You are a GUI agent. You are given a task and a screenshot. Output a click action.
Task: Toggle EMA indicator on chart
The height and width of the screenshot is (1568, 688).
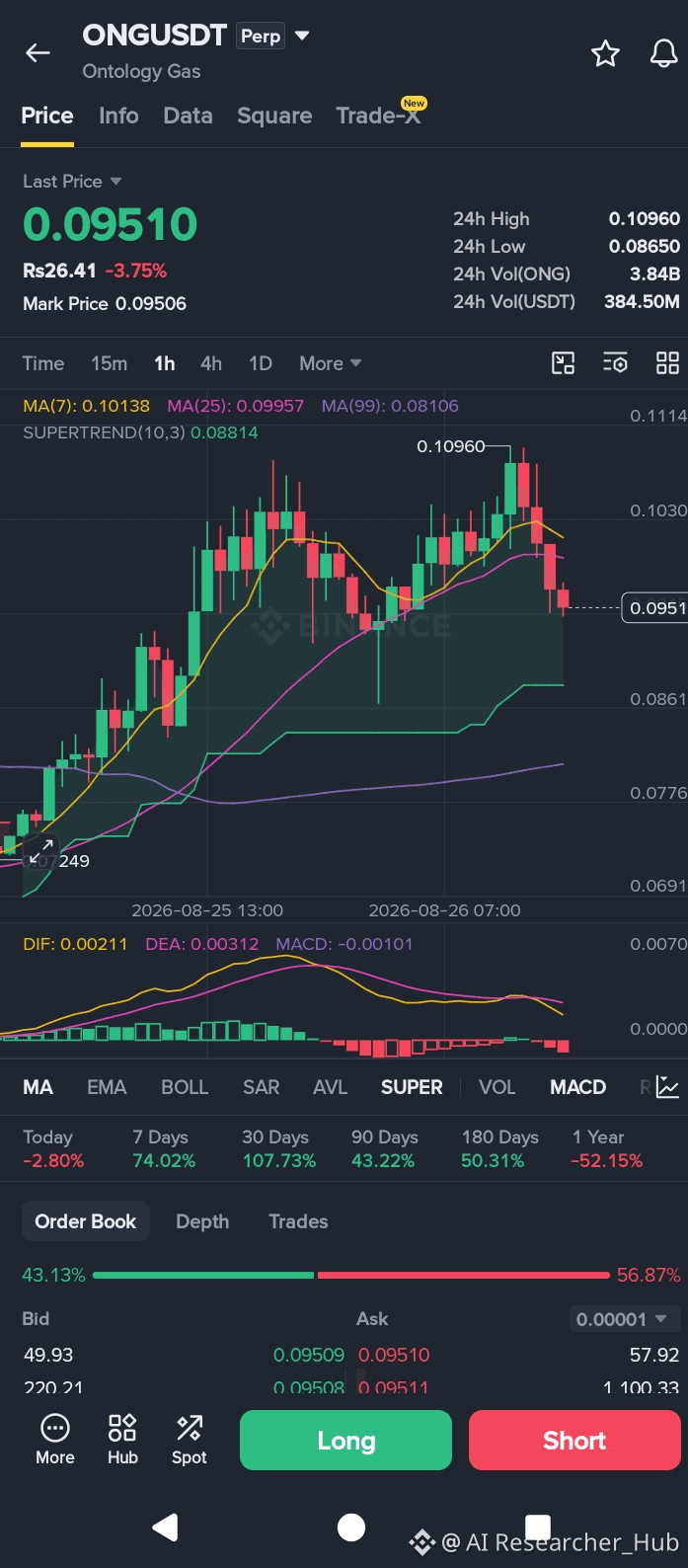click(x=107, y=1087)
